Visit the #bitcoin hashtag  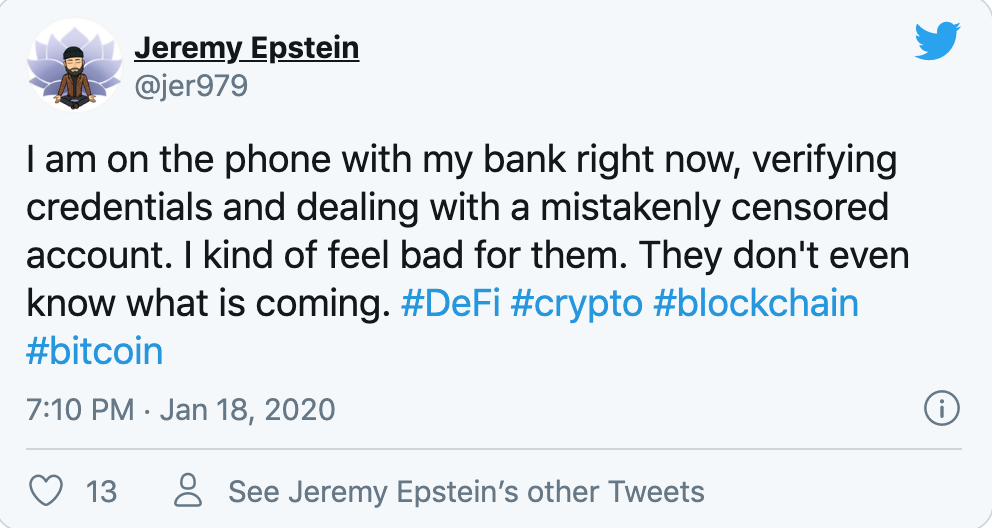coord(95,352)
